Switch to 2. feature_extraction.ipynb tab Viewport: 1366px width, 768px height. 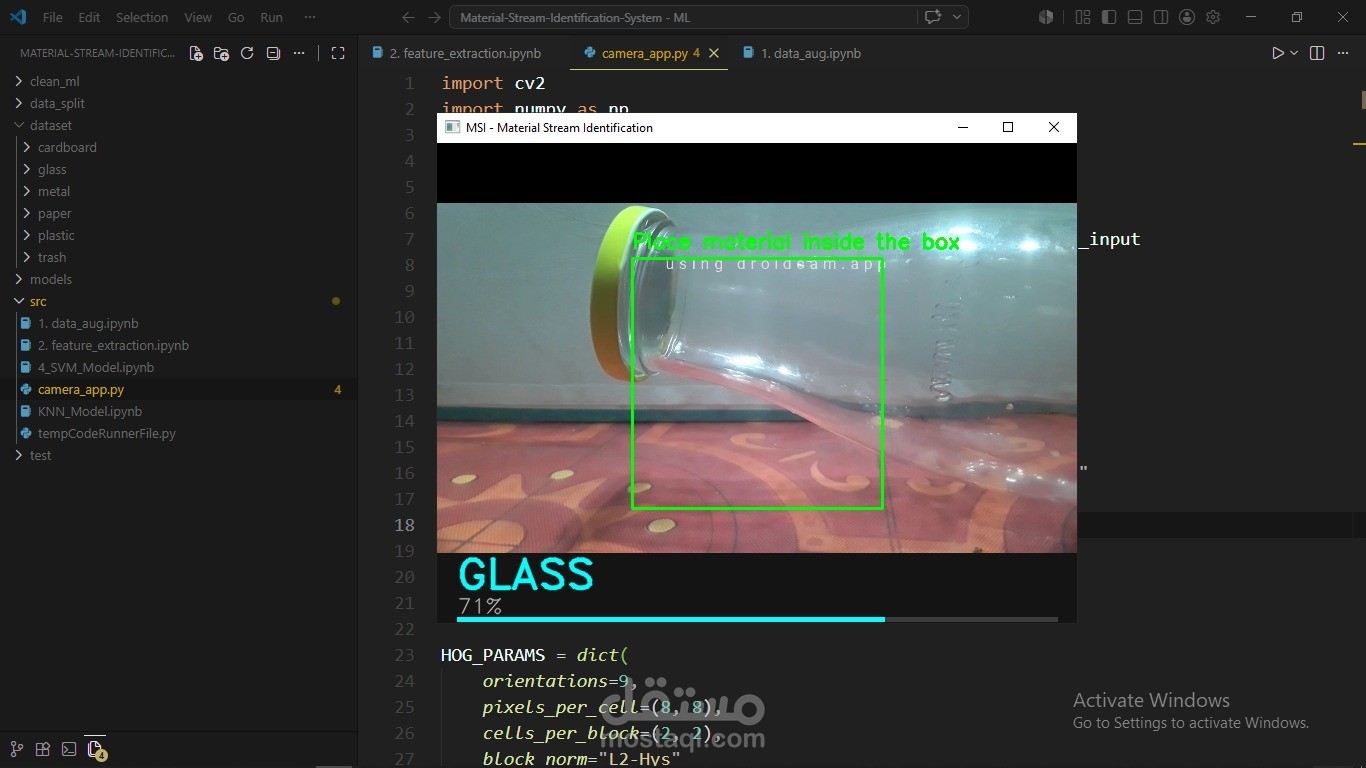point(464,54)
